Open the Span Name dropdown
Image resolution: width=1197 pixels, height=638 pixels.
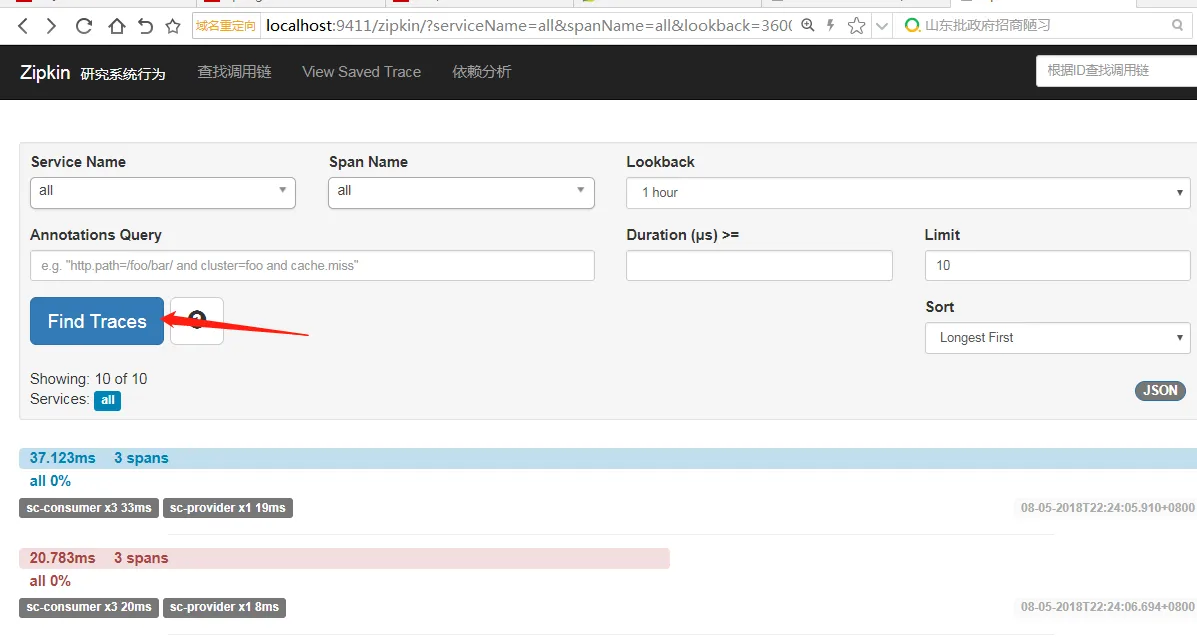461,192
